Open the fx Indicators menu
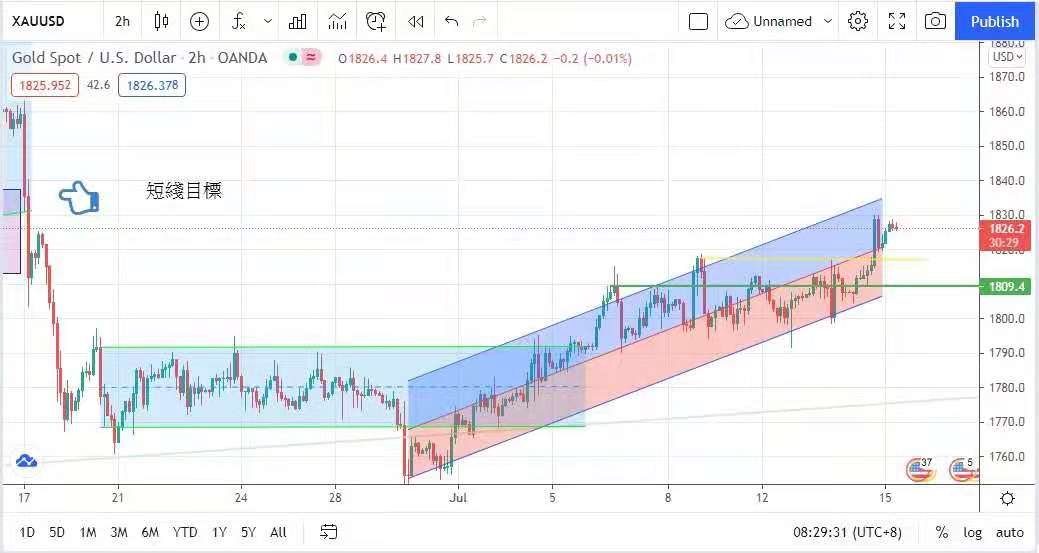The height and width of the screenshot is (553, 1039). pos(239,21)
